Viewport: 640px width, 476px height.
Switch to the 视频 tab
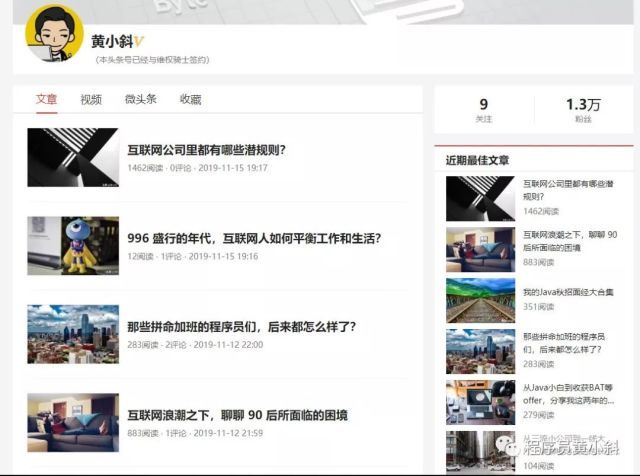tap(91, 99)
